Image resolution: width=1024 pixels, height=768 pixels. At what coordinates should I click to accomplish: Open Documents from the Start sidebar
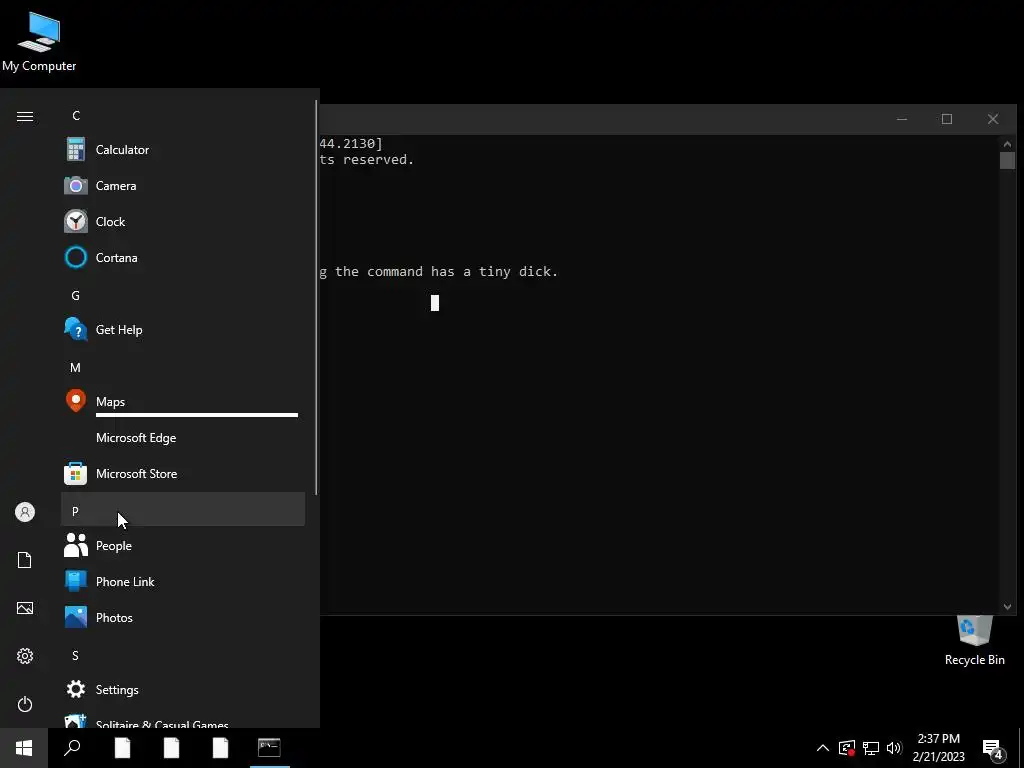(x=25, y=560)
